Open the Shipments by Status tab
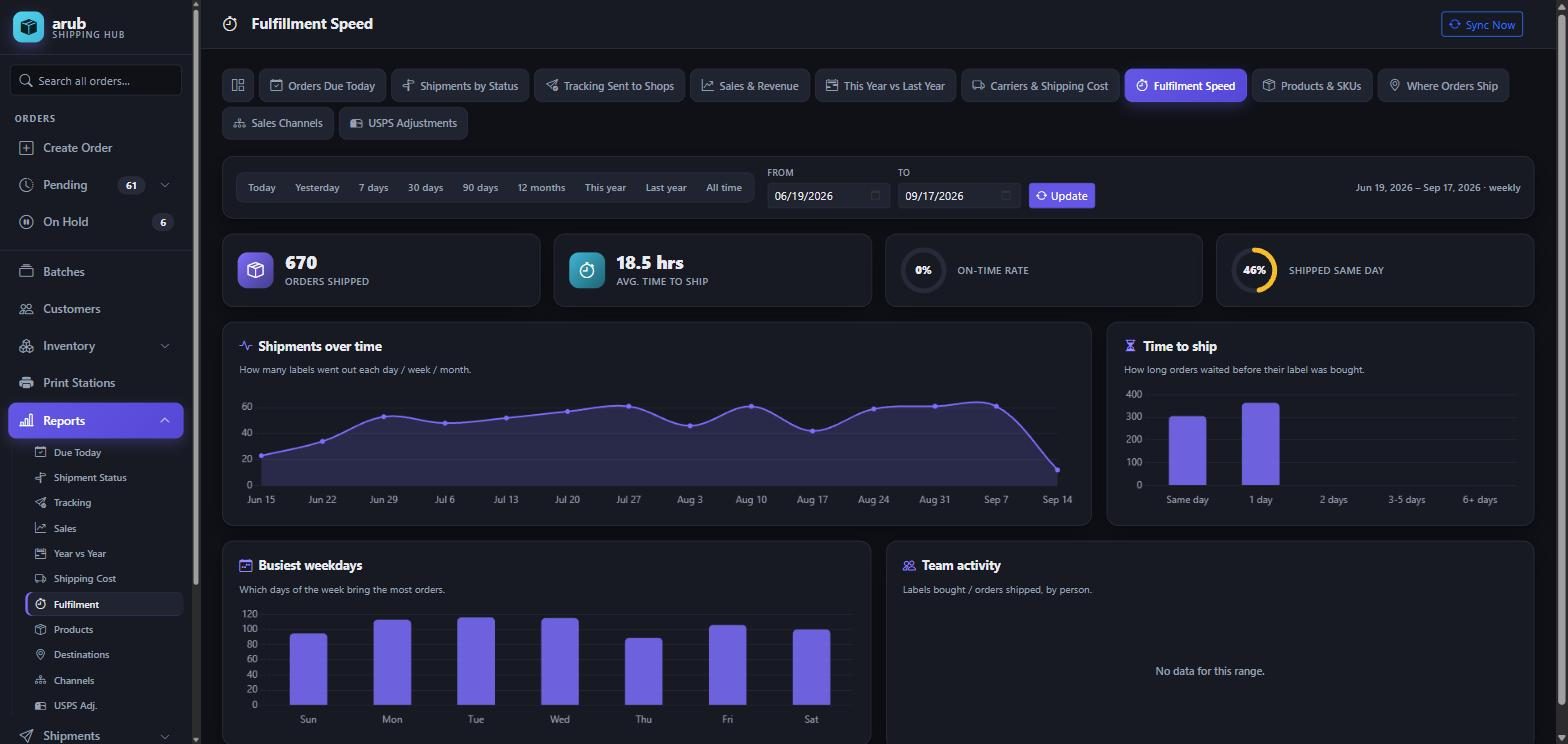Viewport: 1568px width, 744px height. (x=460, y=86)
